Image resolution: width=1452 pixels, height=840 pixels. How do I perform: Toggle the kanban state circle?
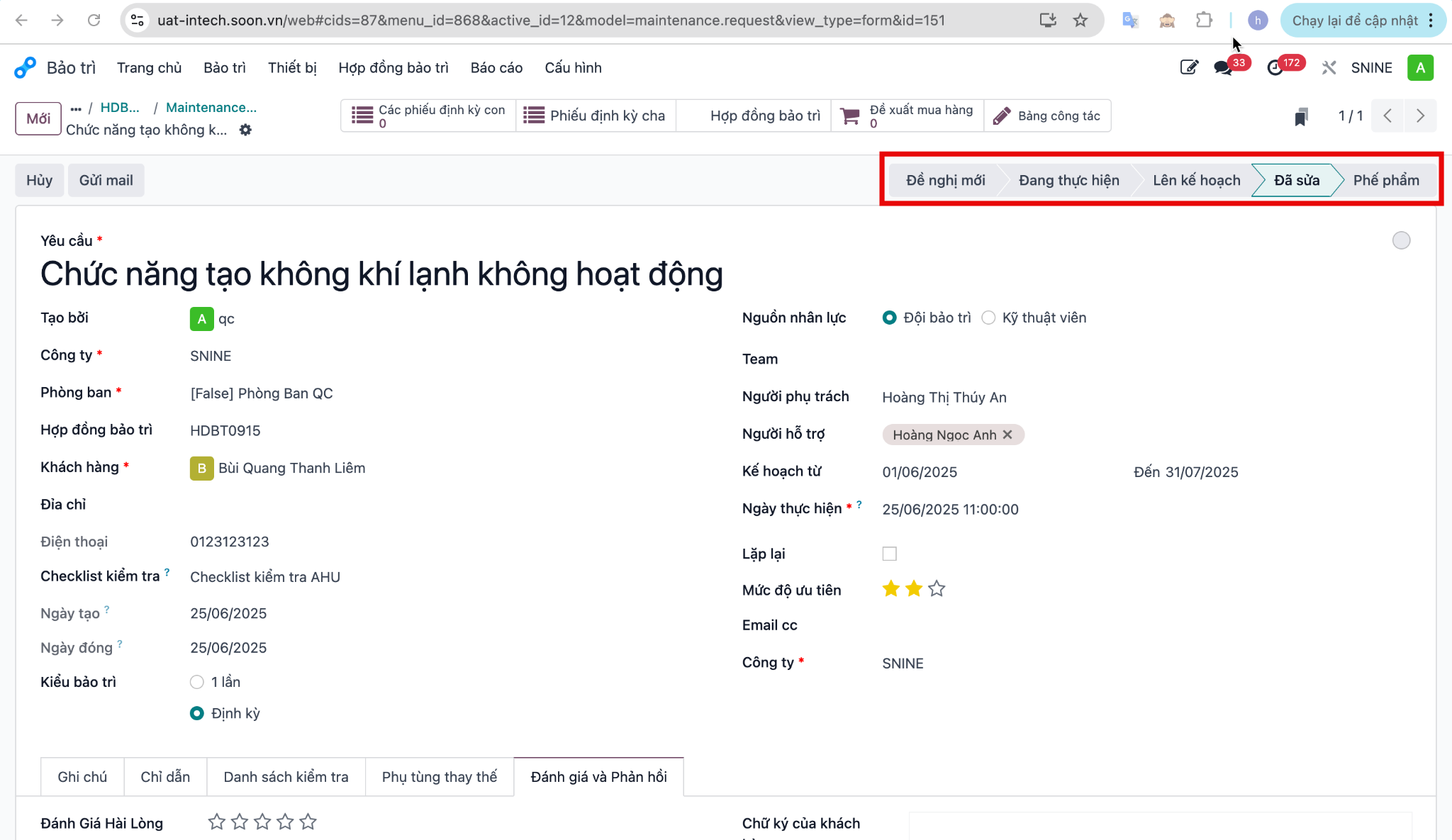click(1401, 240)
